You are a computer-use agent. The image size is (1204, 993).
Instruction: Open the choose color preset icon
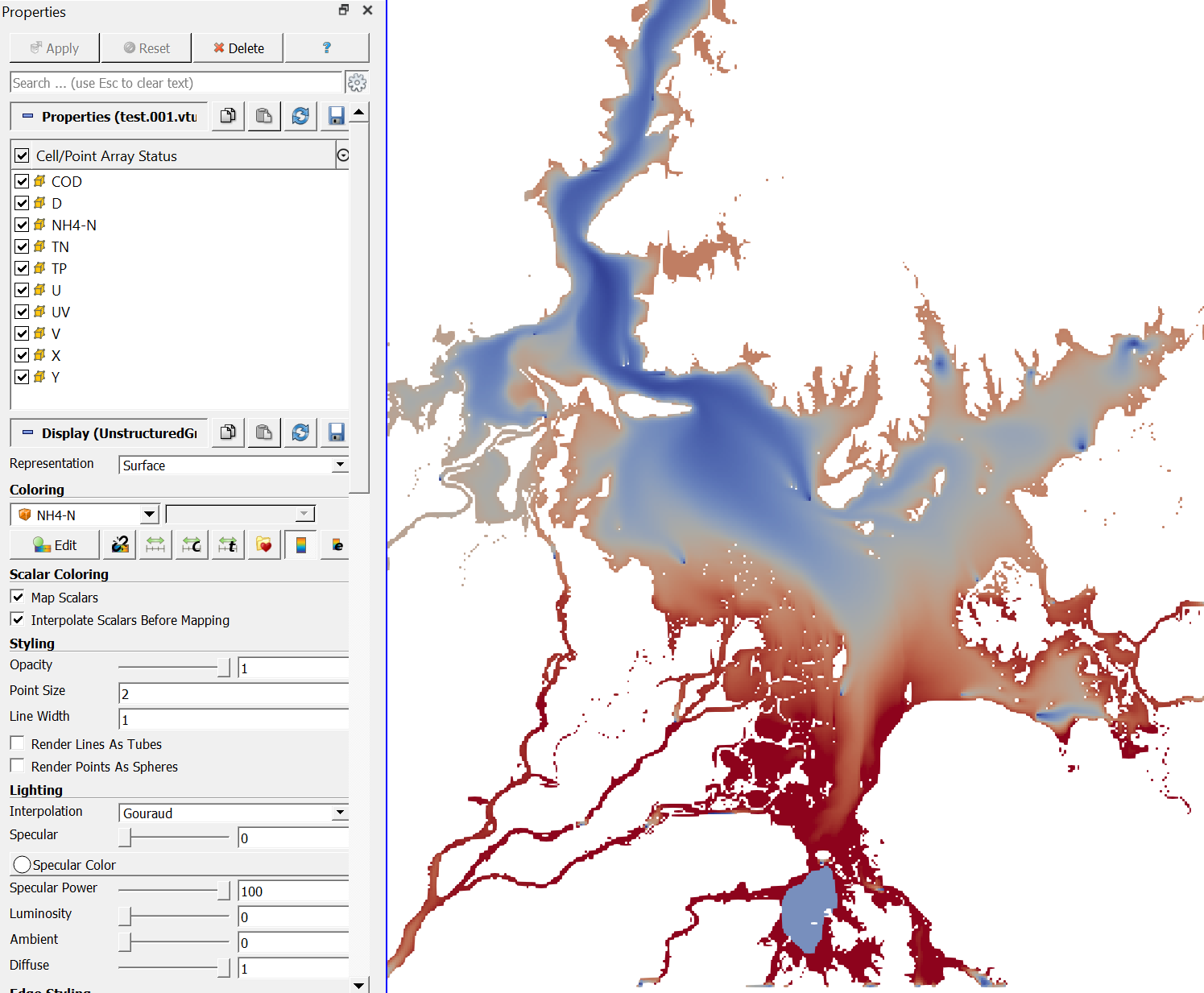tap(264, 545)
